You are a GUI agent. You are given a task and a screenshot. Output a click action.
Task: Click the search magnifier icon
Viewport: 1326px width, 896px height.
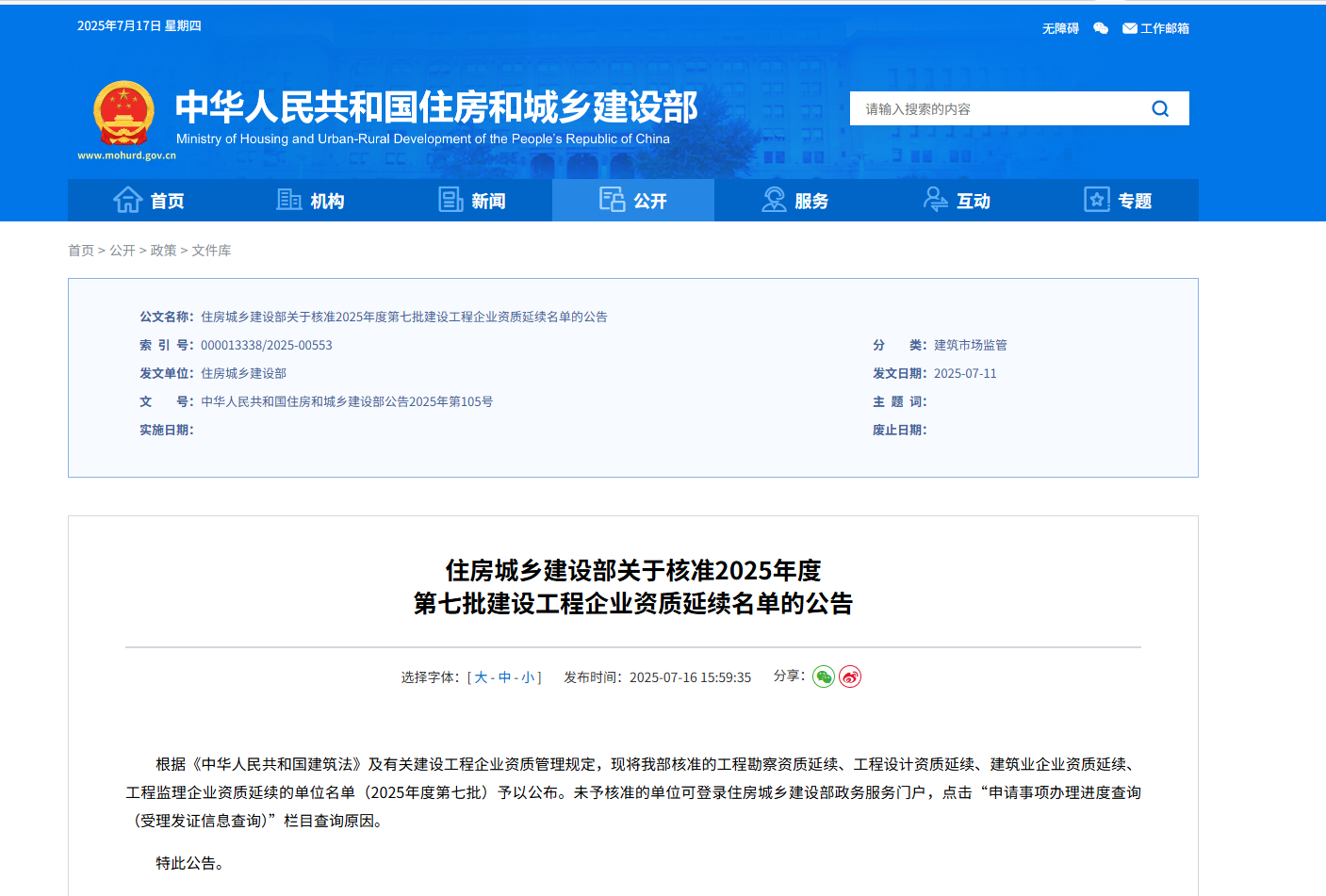(1160, 108)
